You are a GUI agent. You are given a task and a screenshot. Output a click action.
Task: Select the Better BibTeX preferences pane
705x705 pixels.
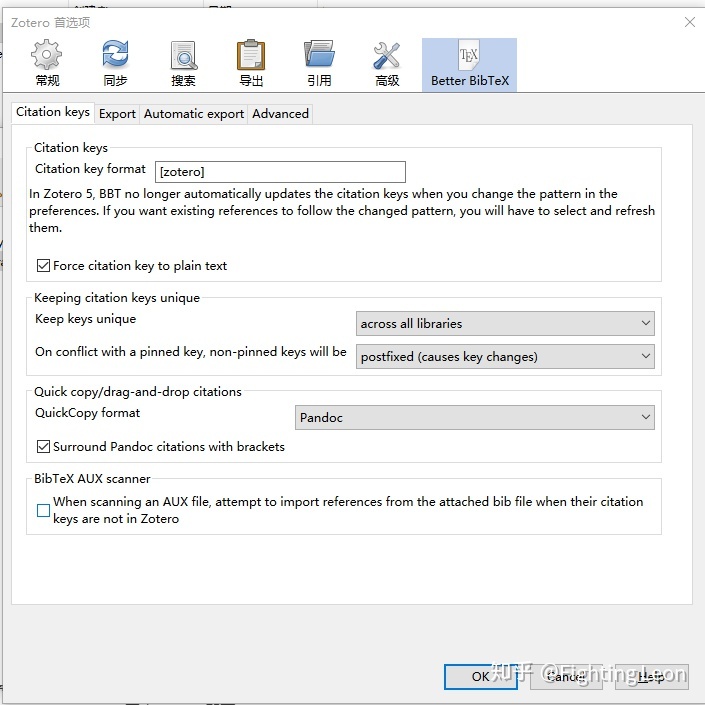[x=469, y=65]
